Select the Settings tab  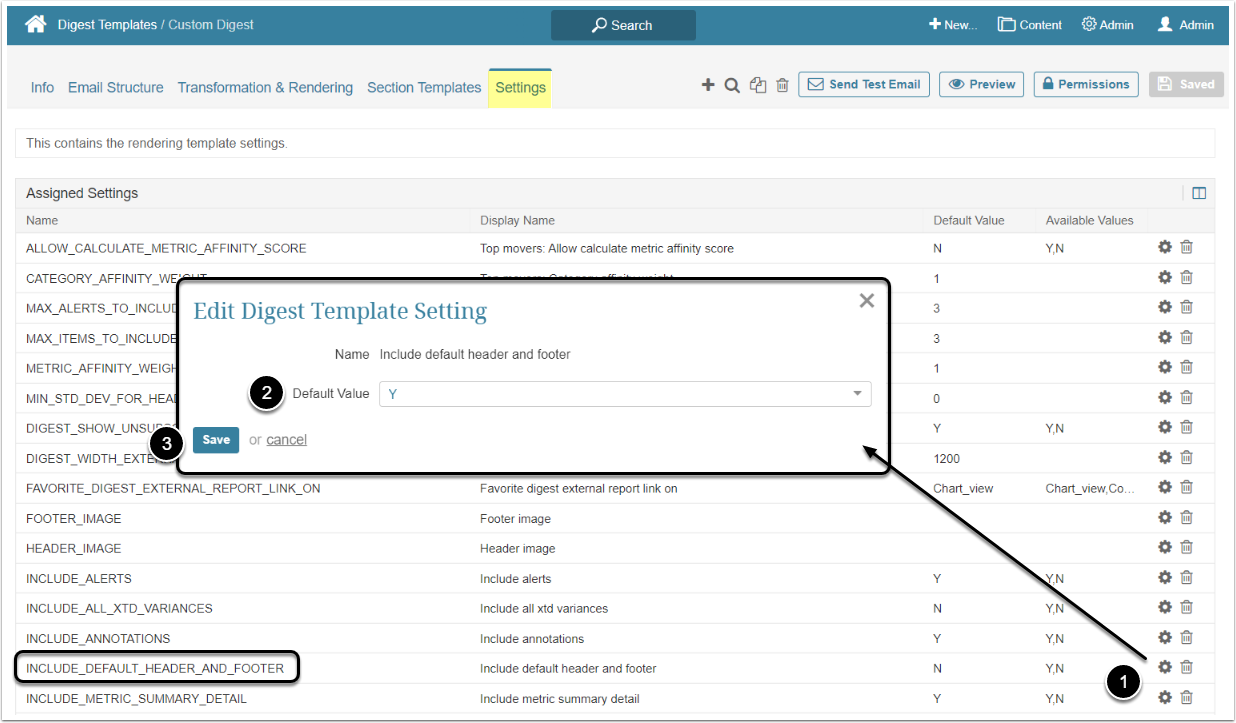pyautogui.click(x=520, y=88)
